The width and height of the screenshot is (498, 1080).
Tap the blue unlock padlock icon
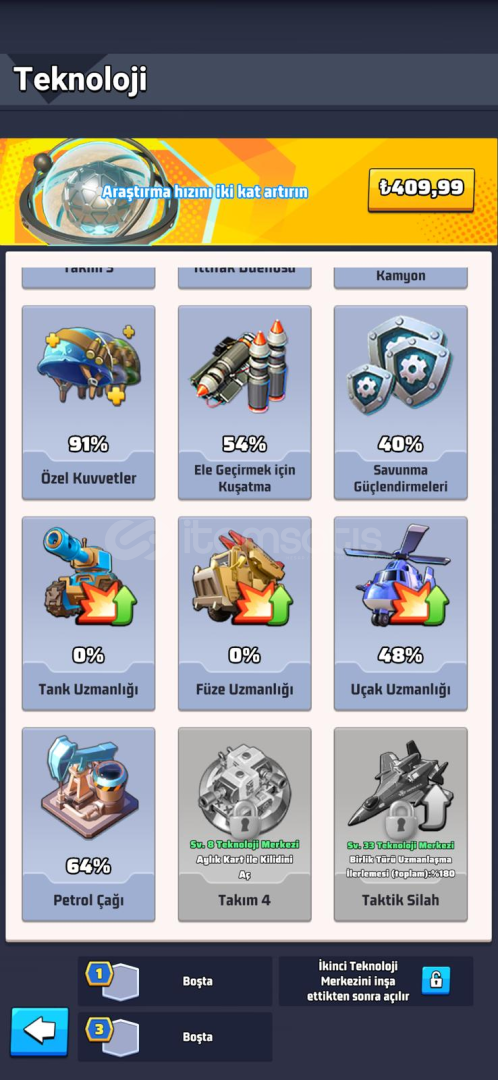coord(436,980)
